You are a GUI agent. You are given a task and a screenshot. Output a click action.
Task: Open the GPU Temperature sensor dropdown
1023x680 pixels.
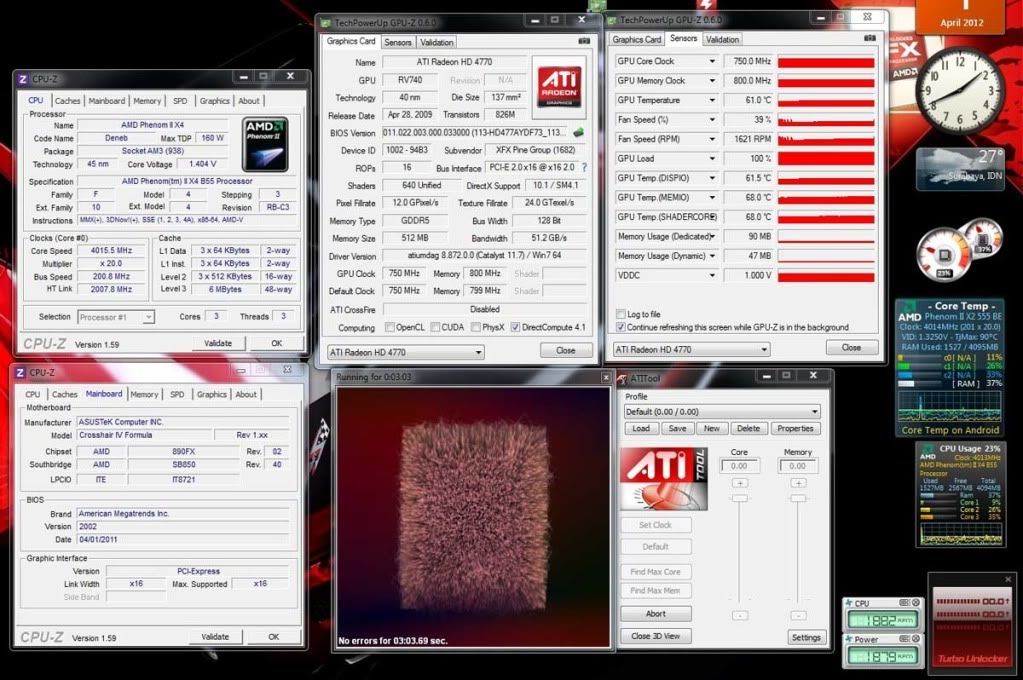click(x=712, y=100)
